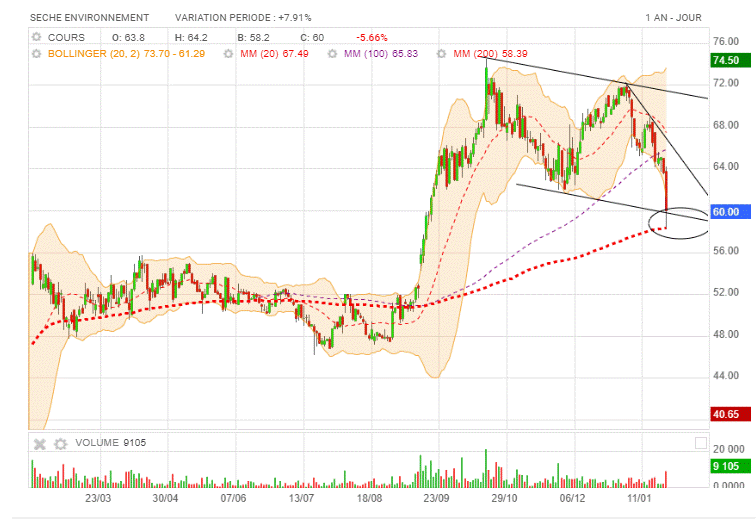Click the 44.00 price axis label

(x=726, y=376)
